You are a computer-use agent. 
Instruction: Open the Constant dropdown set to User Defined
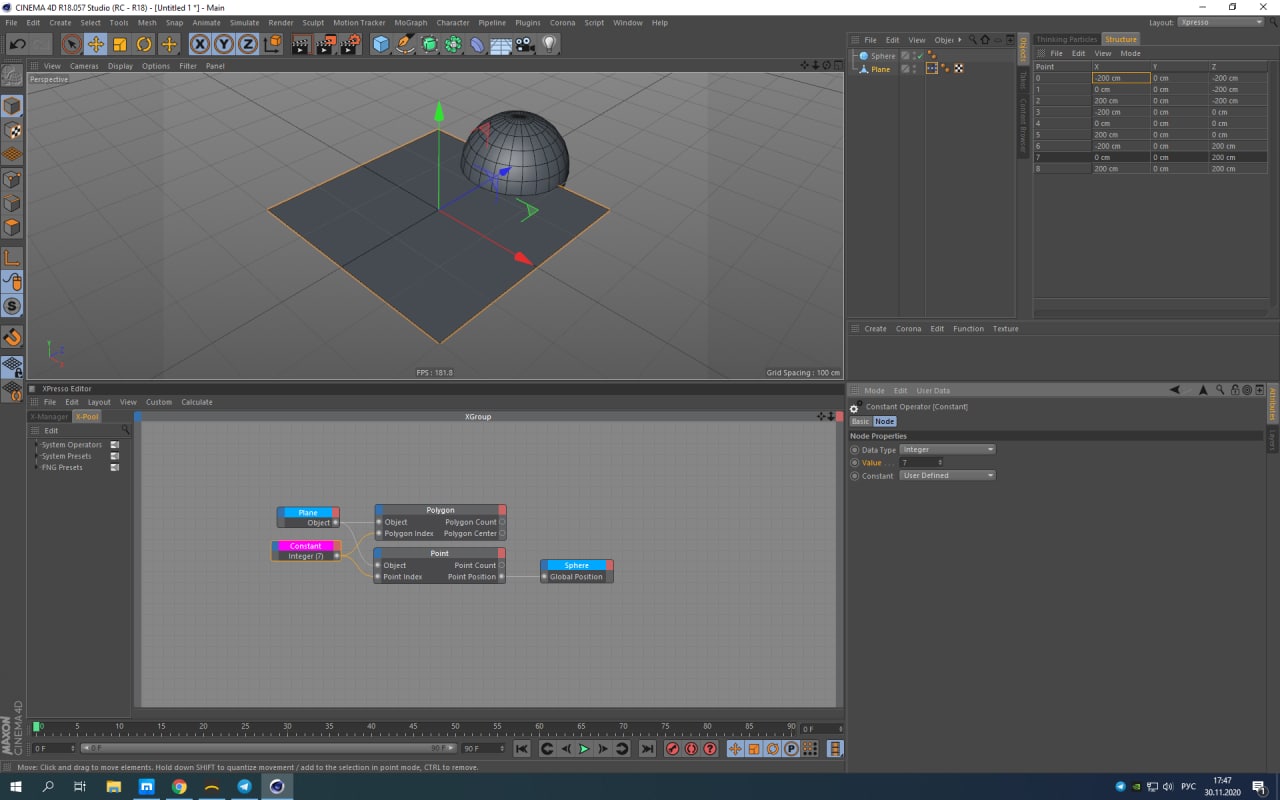[x=948, y=476]
